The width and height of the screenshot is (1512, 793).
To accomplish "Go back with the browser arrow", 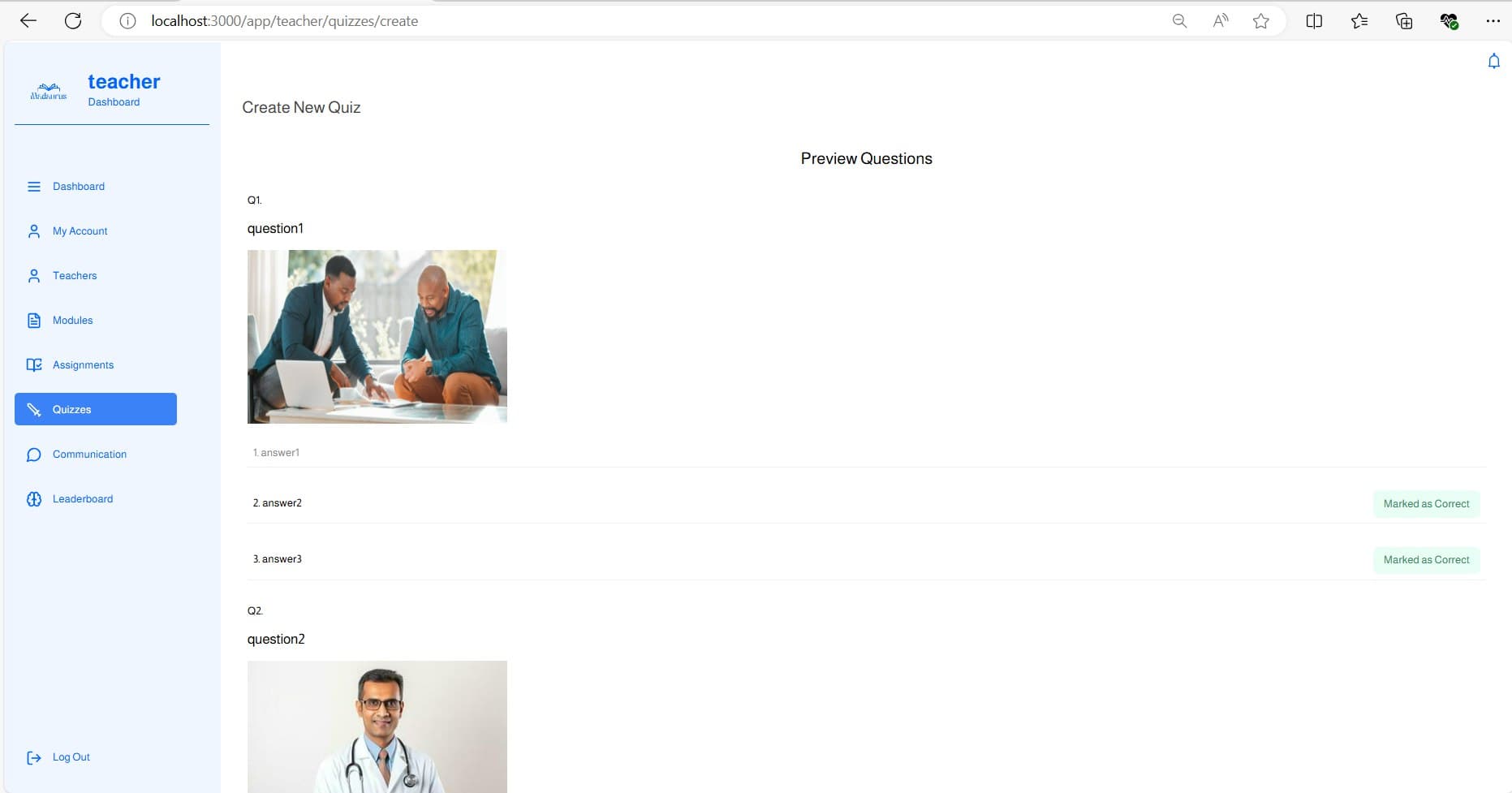I will [28, 21].
